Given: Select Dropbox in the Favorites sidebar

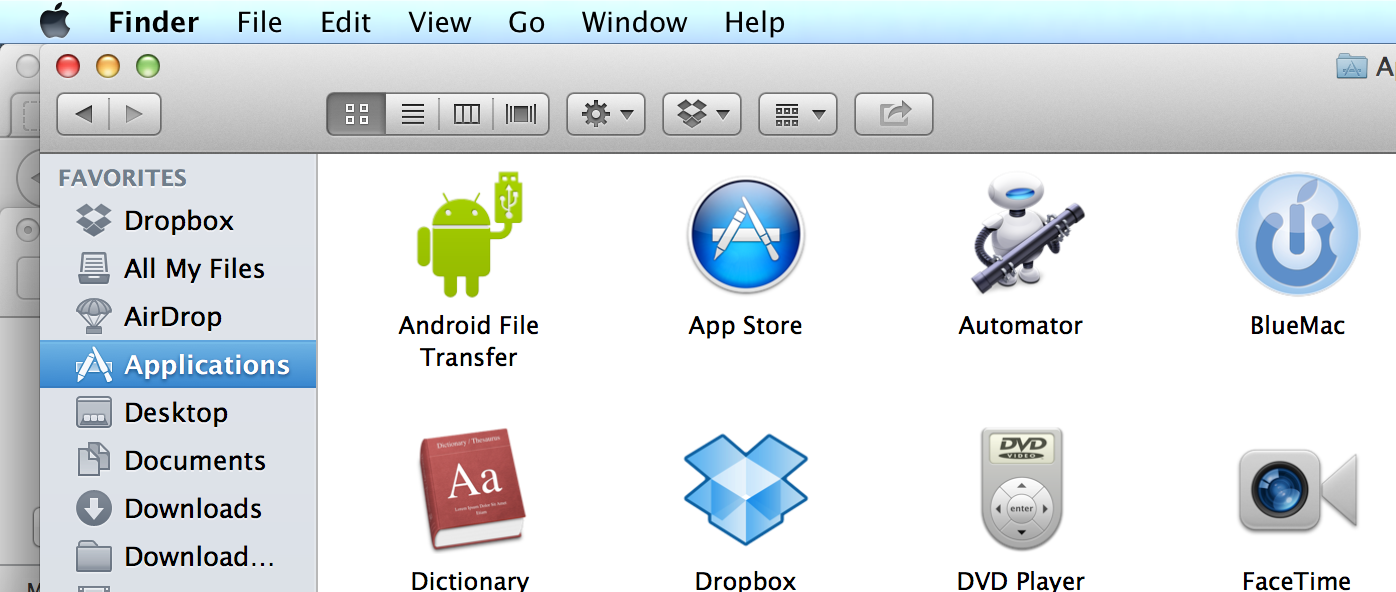Looking at the screenshot, I should pyautogui.click(x=178, y=220).
